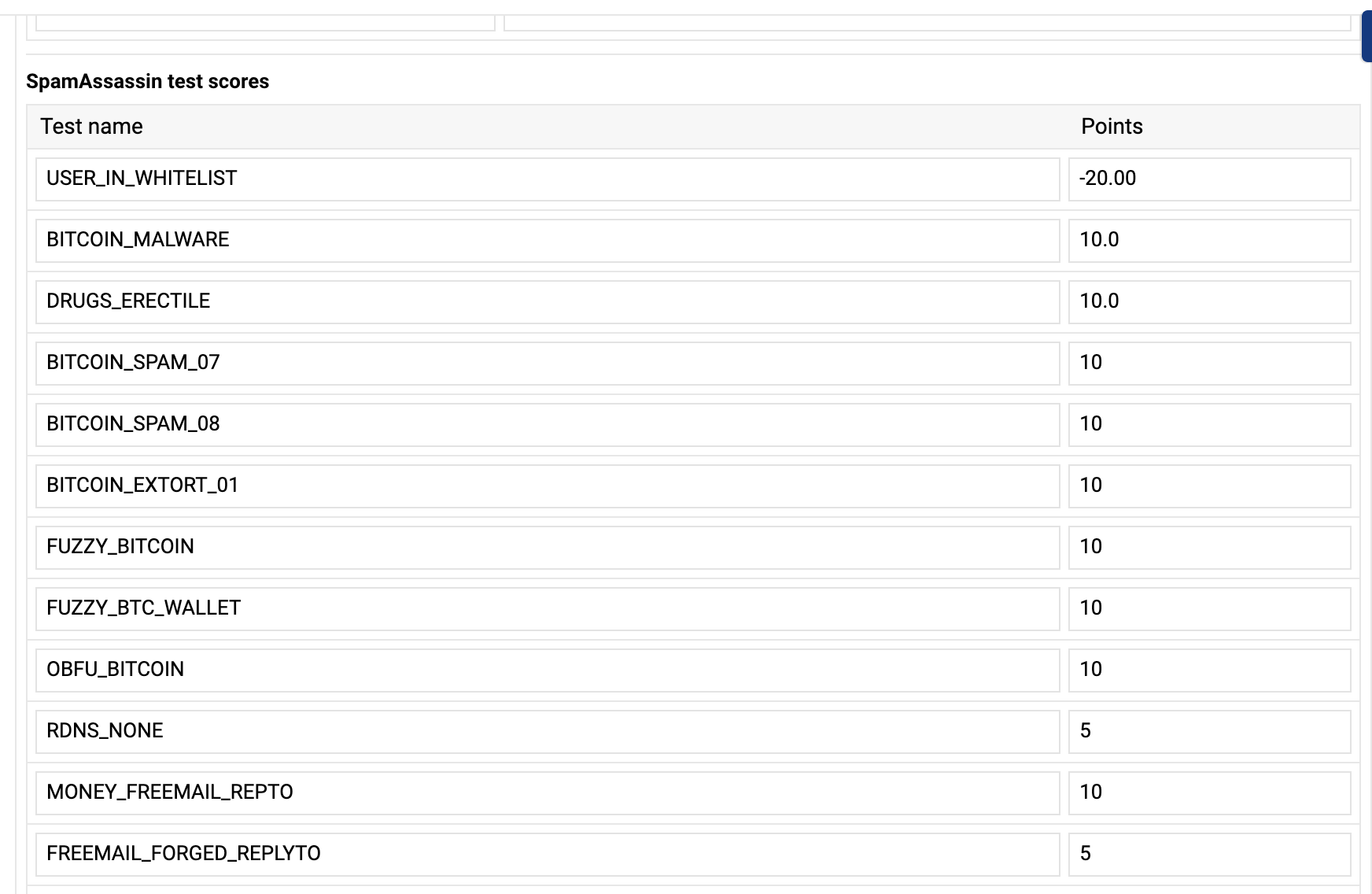The image size is (1372, 894).
Task: Click the OBFU_BITCOIN test name field
Action: [x=547, y=670]
